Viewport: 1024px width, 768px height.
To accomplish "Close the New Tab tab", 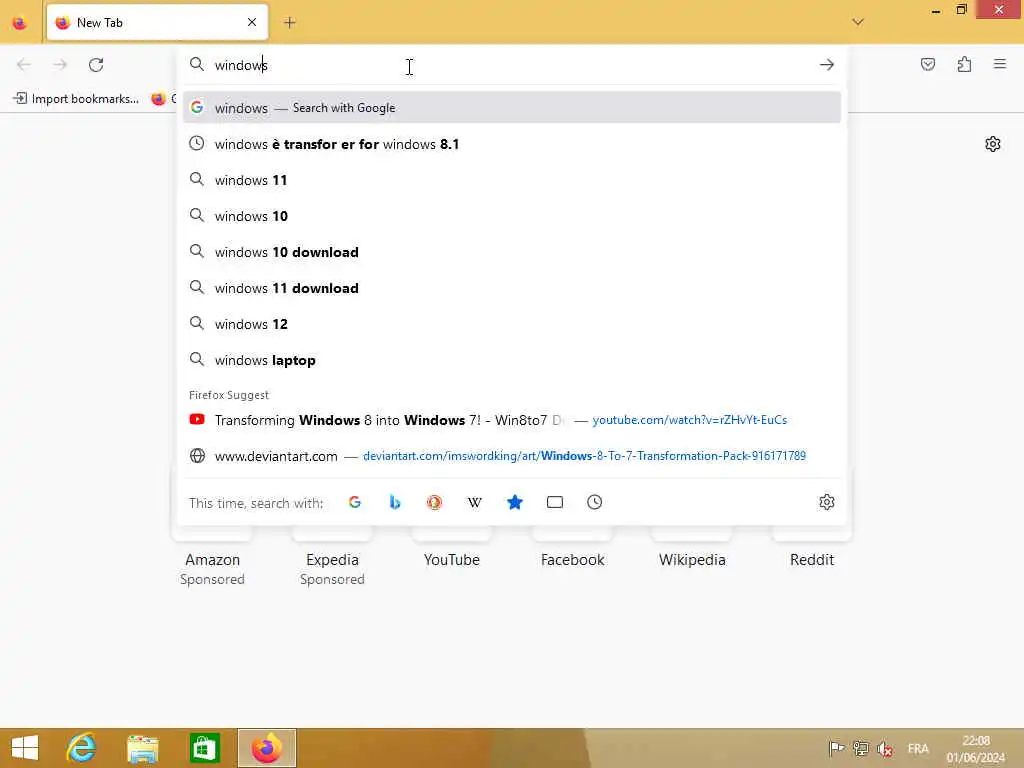I will click(x=252, y=23).
